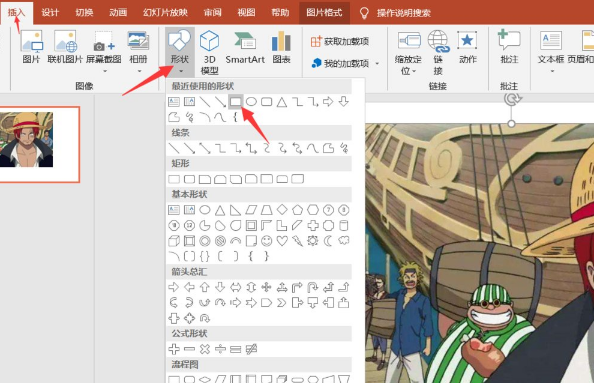Select diamond shape in 基本形状

[282, 209]
